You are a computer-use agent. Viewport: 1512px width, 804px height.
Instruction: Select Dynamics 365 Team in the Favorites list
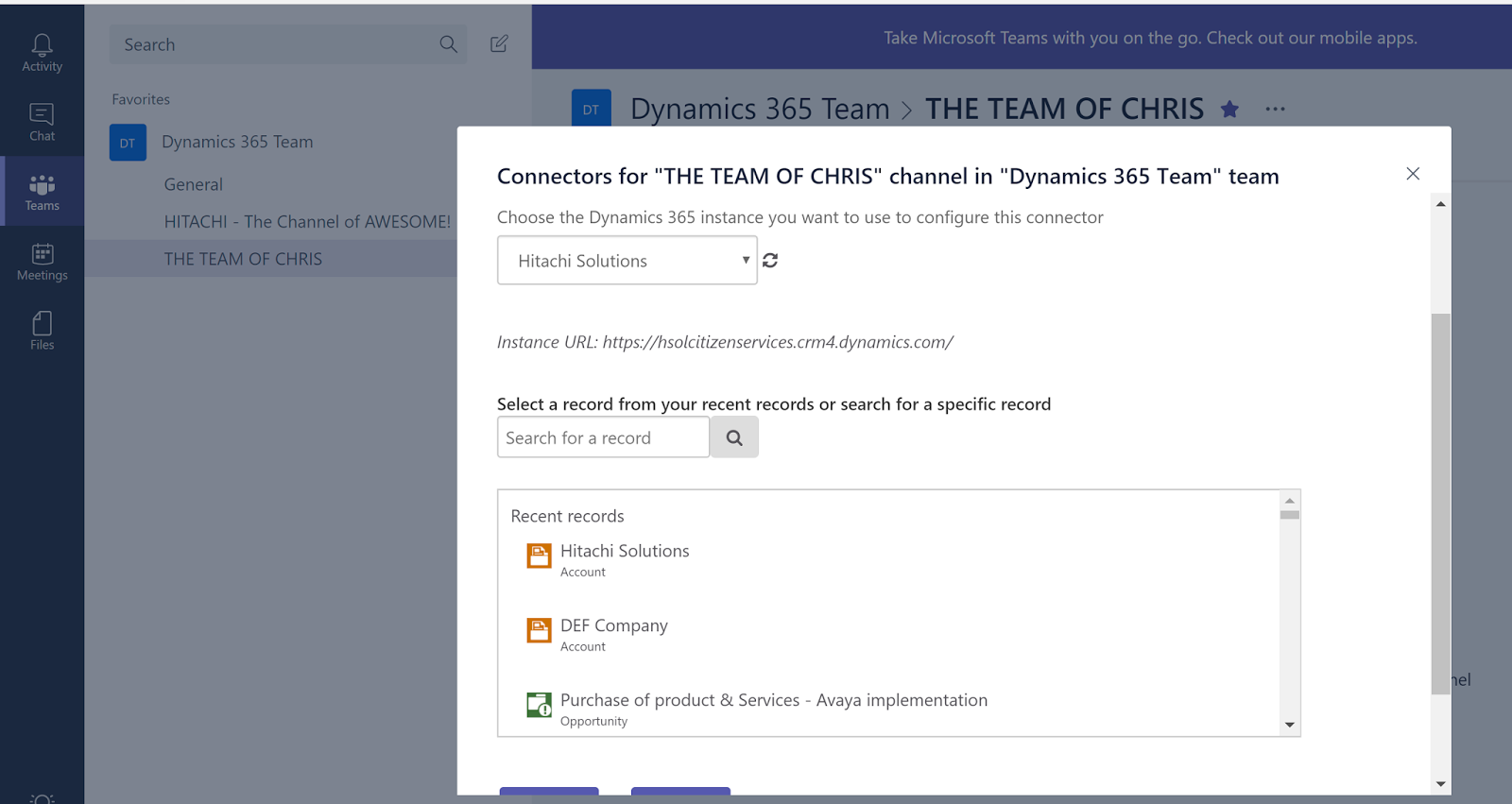click(x=237, y=142)
